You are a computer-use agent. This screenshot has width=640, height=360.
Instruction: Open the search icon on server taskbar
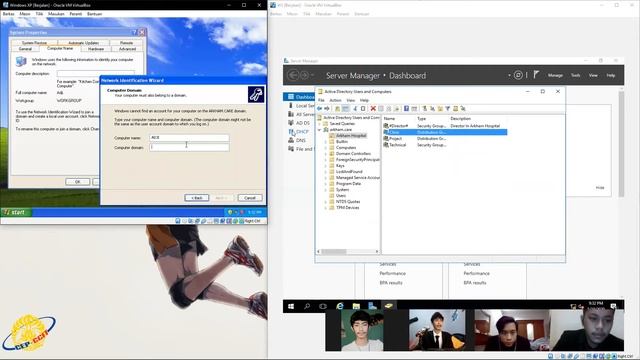coord(307,306)
